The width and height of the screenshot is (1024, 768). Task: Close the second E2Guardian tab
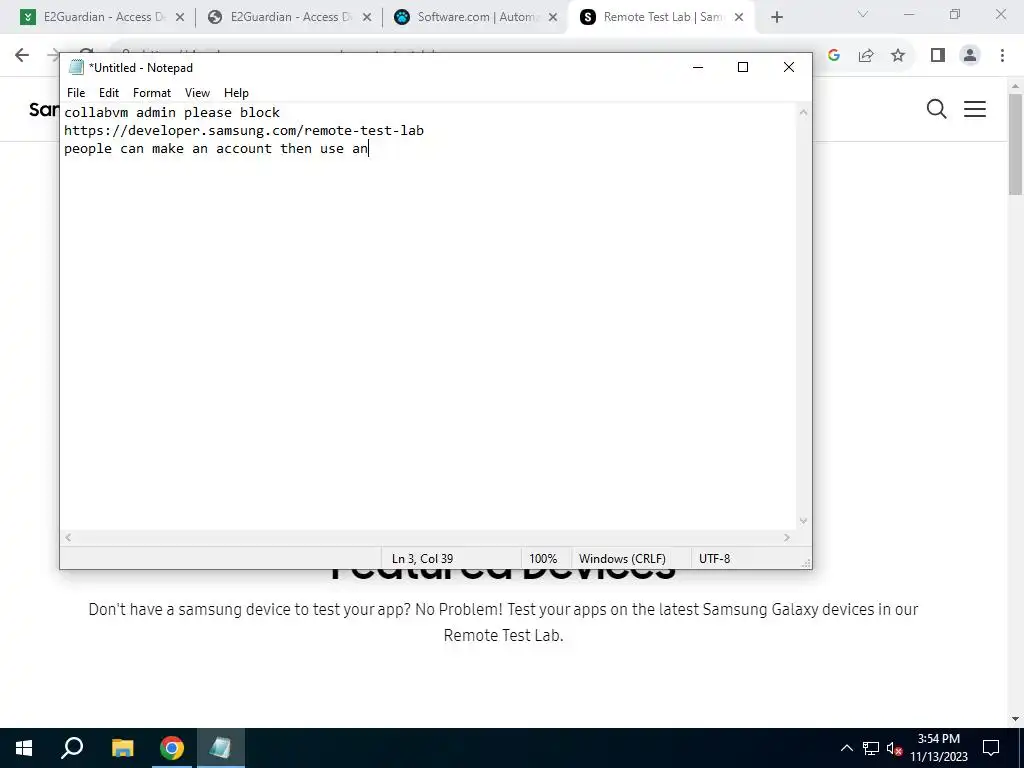(367, 18)
